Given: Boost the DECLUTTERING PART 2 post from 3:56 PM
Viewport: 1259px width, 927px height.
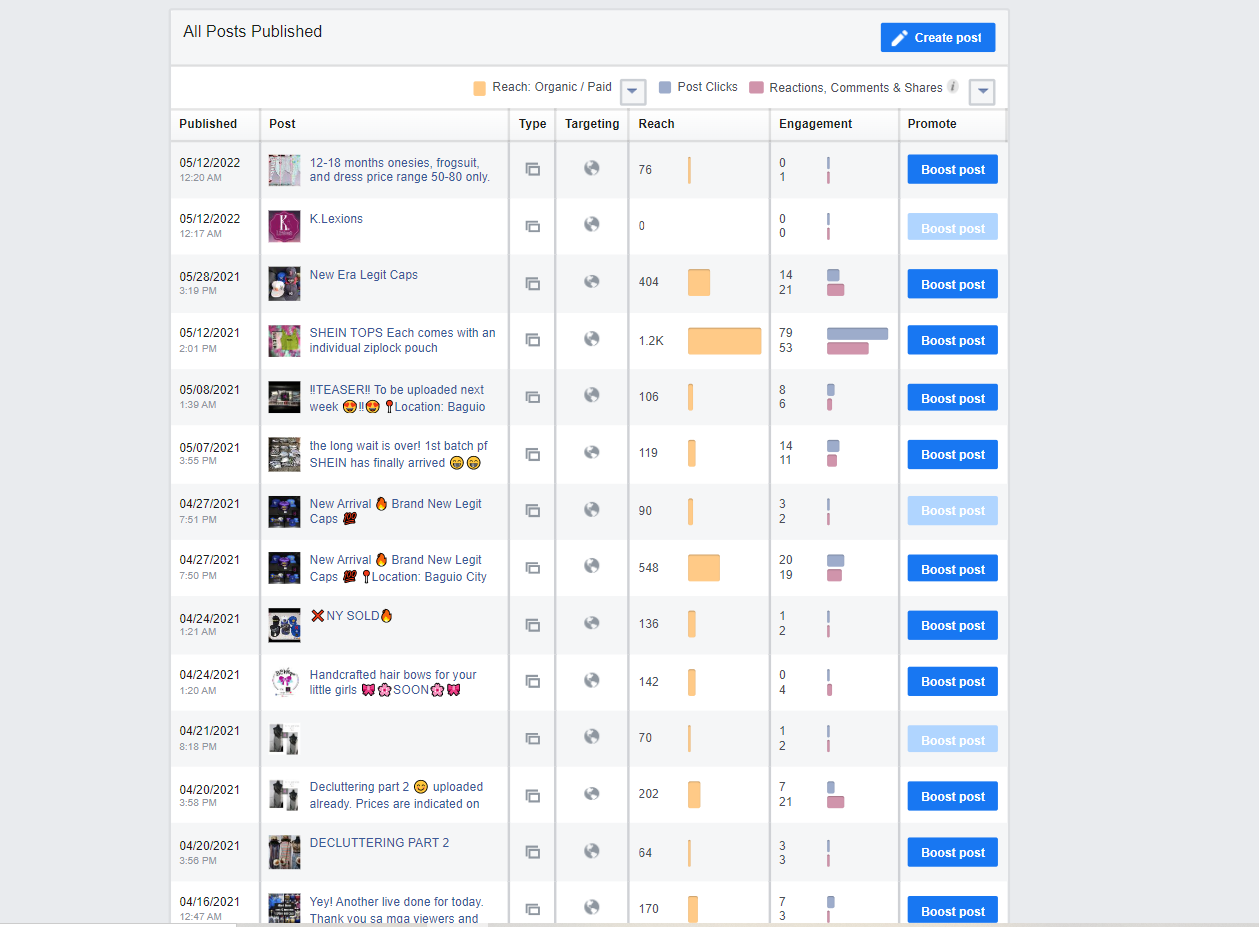Looking at the screenshot, I should [953, 852].
